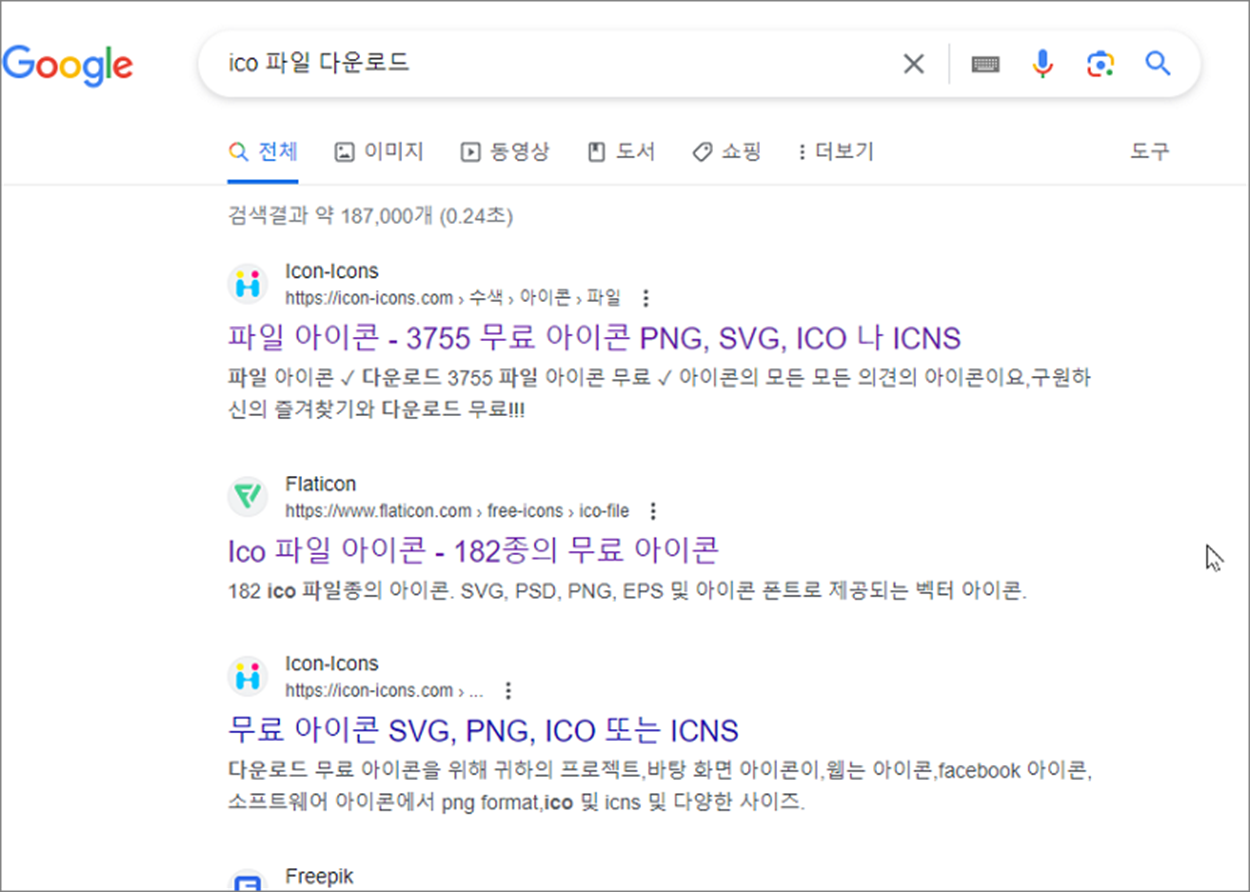Image resolution: width=1250 pixels, height=892 pixels.
Task: Click Icon-Icons favicon above 무료 아이콘 SVG result
Action: coord(247,676)
